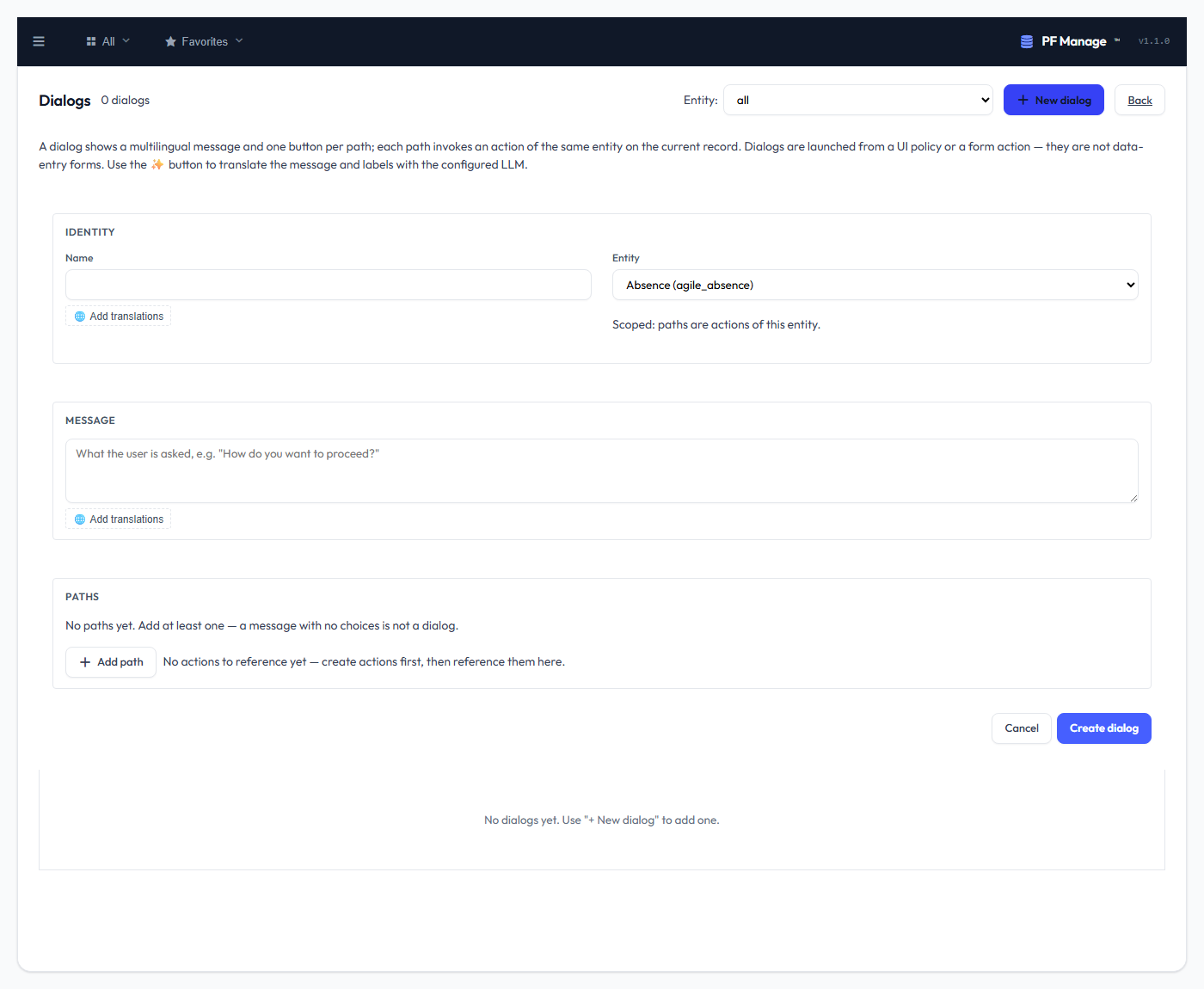The height and width of the screenshot is (989, 1204).
Task: Cancel the new dialog form
Action: point(1022,728)
